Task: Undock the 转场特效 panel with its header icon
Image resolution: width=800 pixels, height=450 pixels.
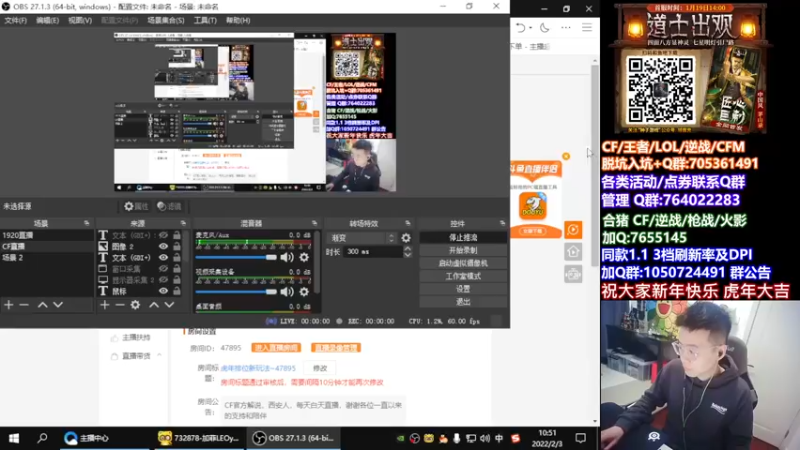Action: 408,223
